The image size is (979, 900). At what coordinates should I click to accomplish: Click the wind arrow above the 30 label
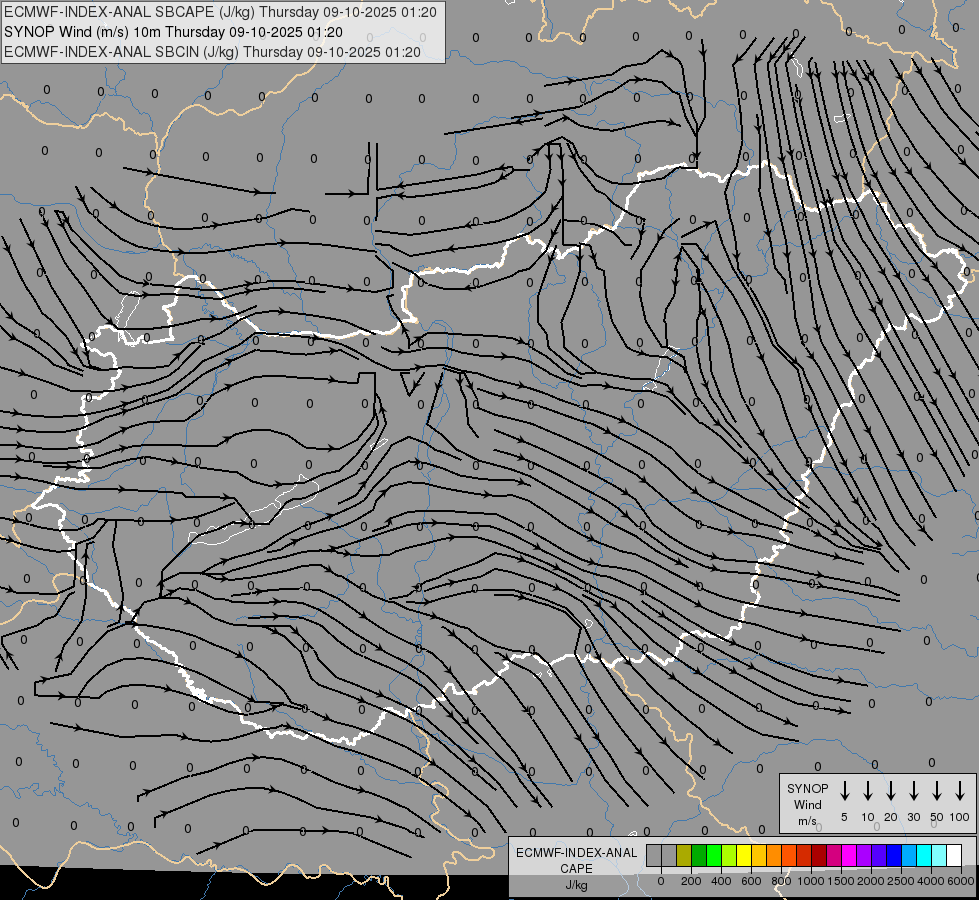click(913, 791)
